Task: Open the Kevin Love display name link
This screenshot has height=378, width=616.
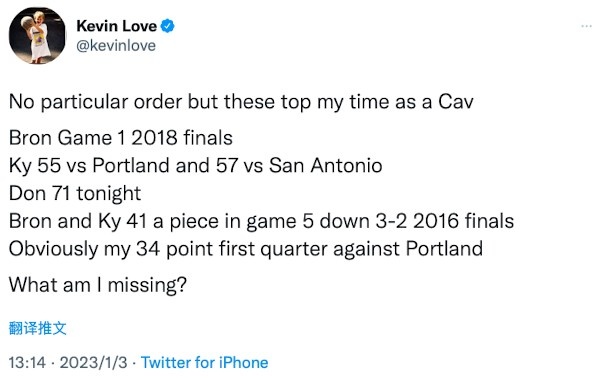Action: (117, 26)
